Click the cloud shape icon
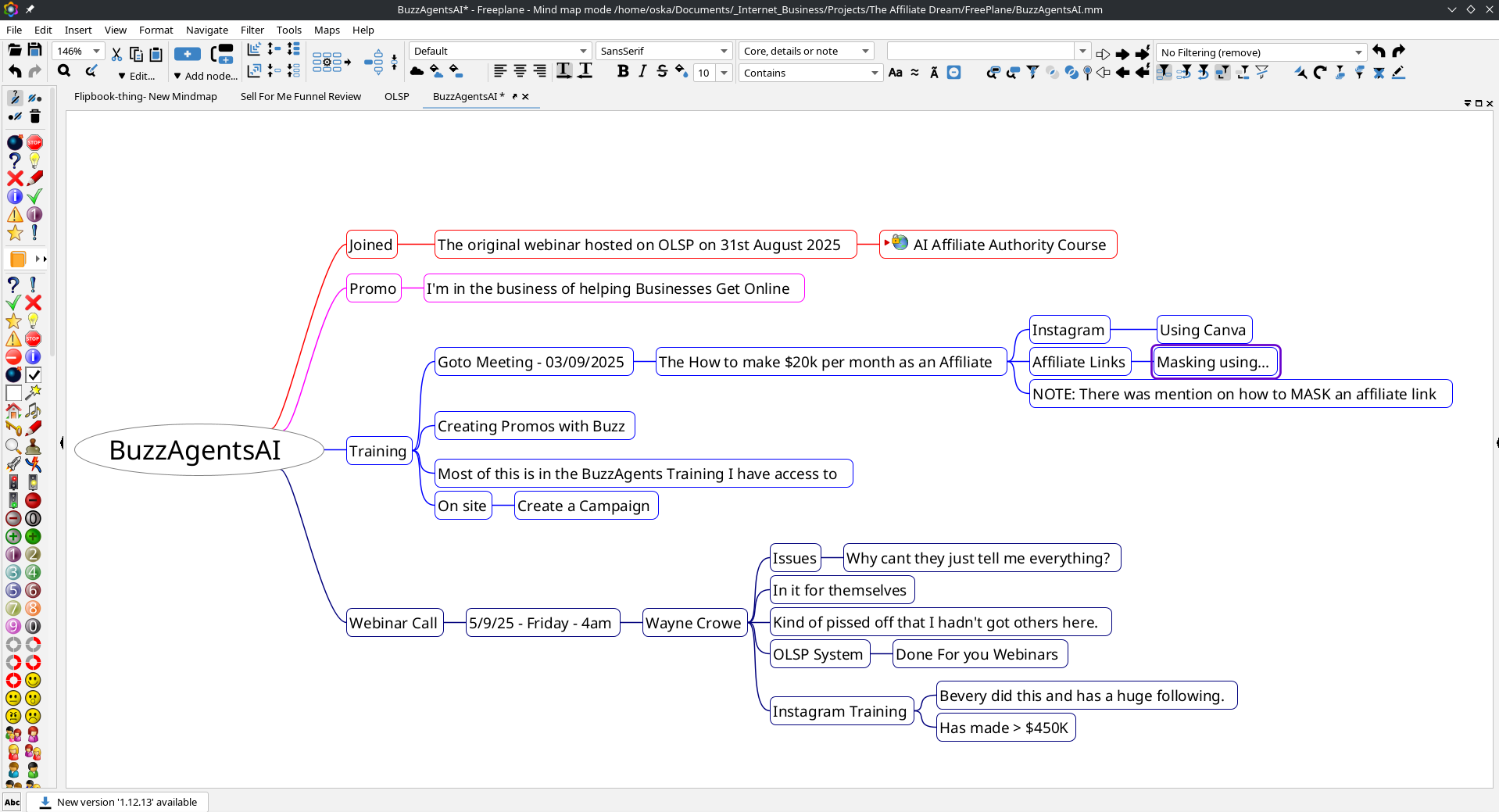 [x=417, y=72]
